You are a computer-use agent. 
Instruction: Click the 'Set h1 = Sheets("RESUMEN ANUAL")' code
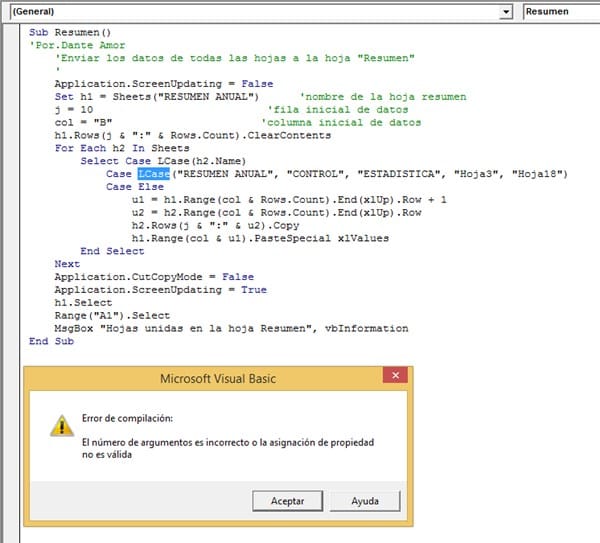pyautogui.click(x=157, y=97)
